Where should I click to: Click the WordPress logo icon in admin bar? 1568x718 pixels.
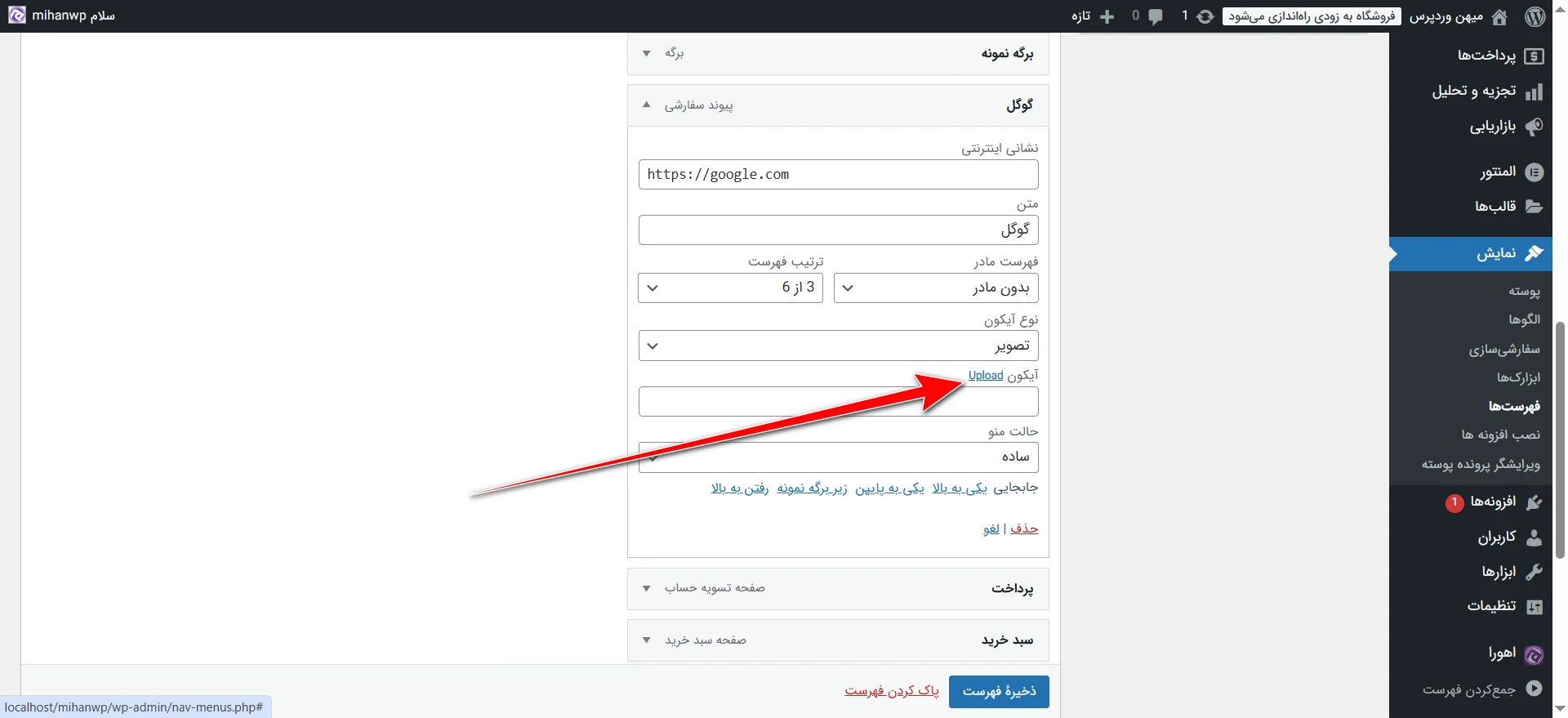(x=1535, y=16)
